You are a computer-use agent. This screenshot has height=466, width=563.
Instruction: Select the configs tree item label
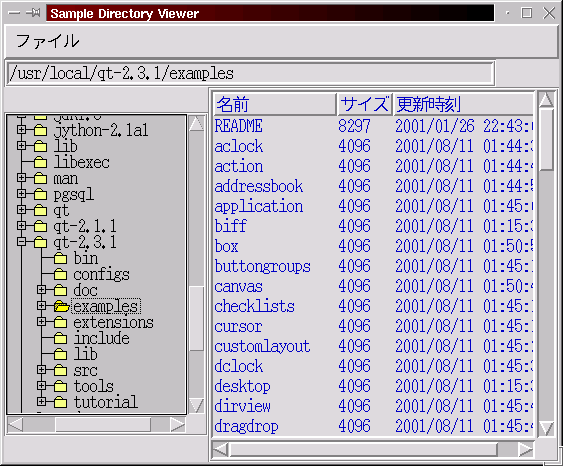click(102, 274)
